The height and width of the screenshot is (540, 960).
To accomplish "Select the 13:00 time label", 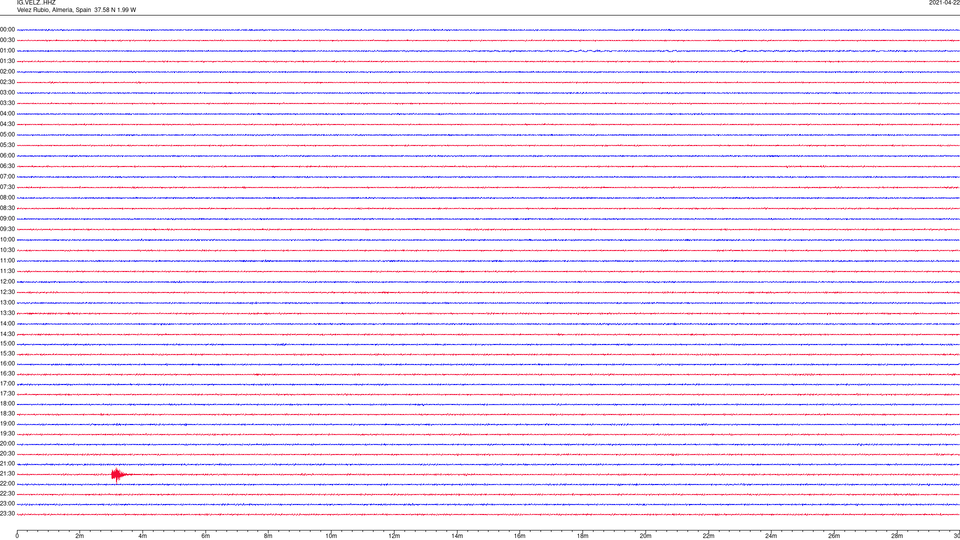I will click(x=7, y=302).
